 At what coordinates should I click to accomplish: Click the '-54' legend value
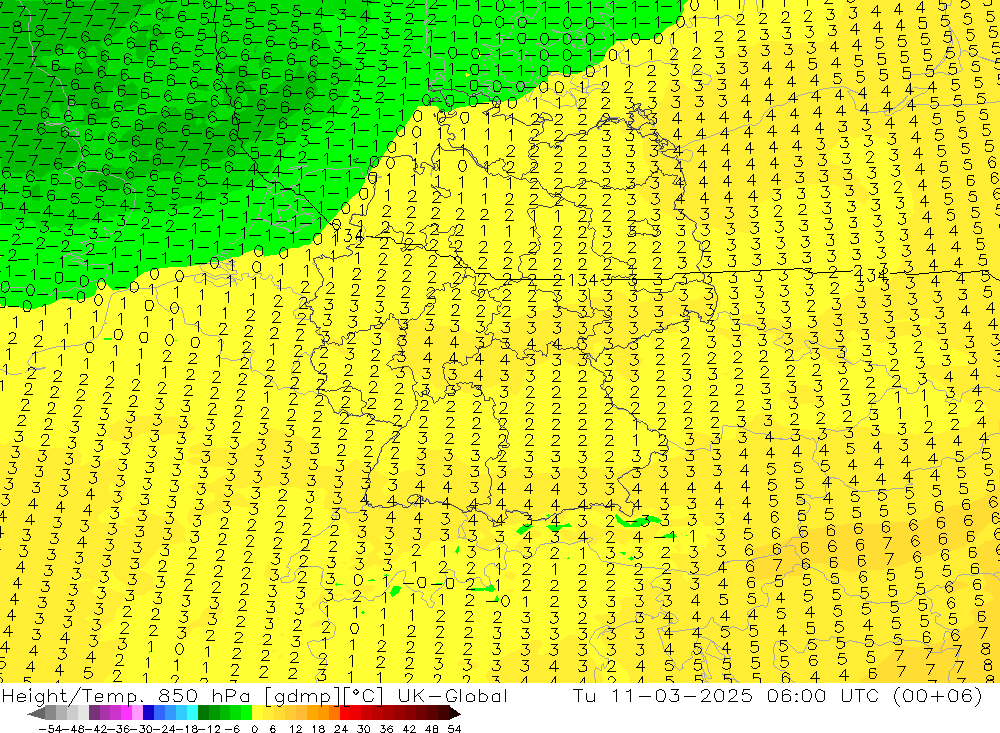point(51,729)
